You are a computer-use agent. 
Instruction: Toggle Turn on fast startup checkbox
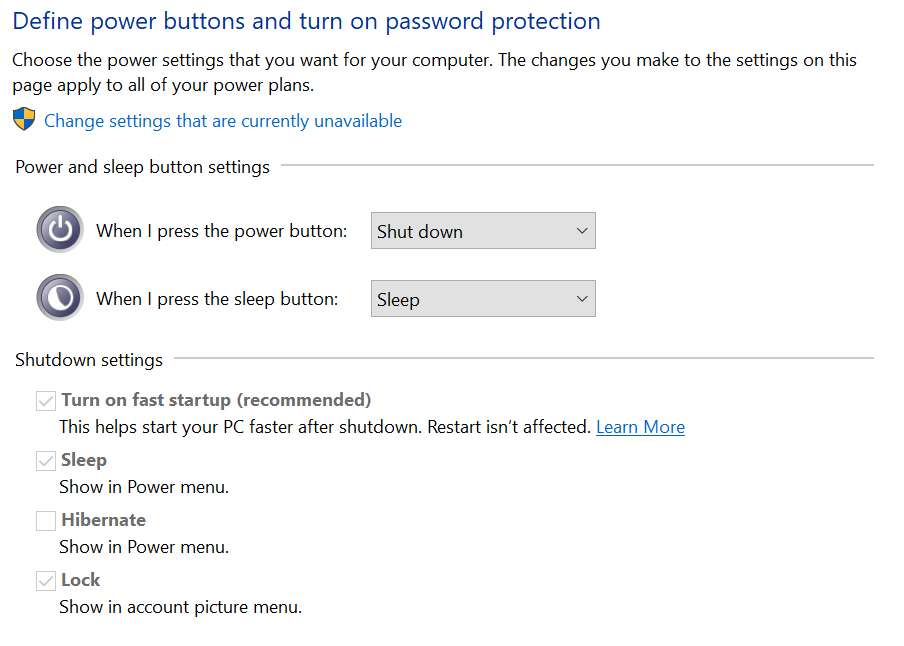[x=46, y=401]
